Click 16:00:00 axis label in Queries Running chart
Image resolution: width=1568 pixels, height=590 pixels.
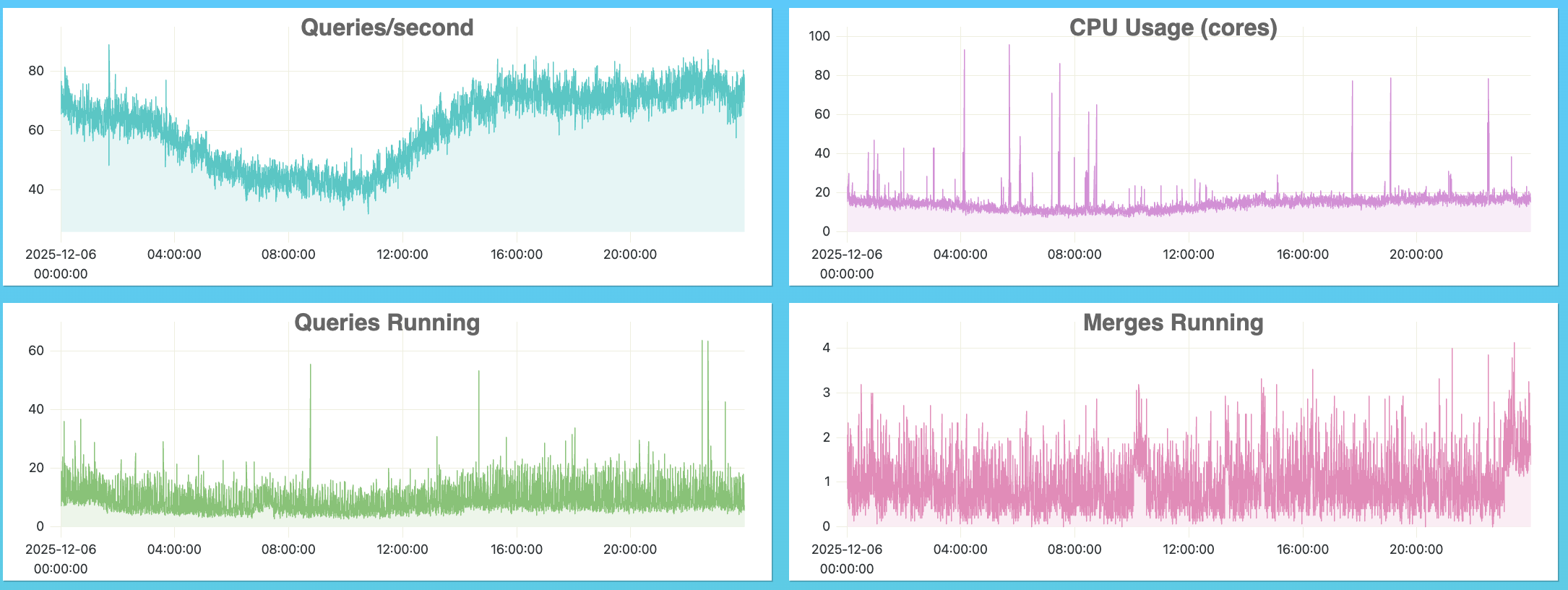tap(516, 550)
